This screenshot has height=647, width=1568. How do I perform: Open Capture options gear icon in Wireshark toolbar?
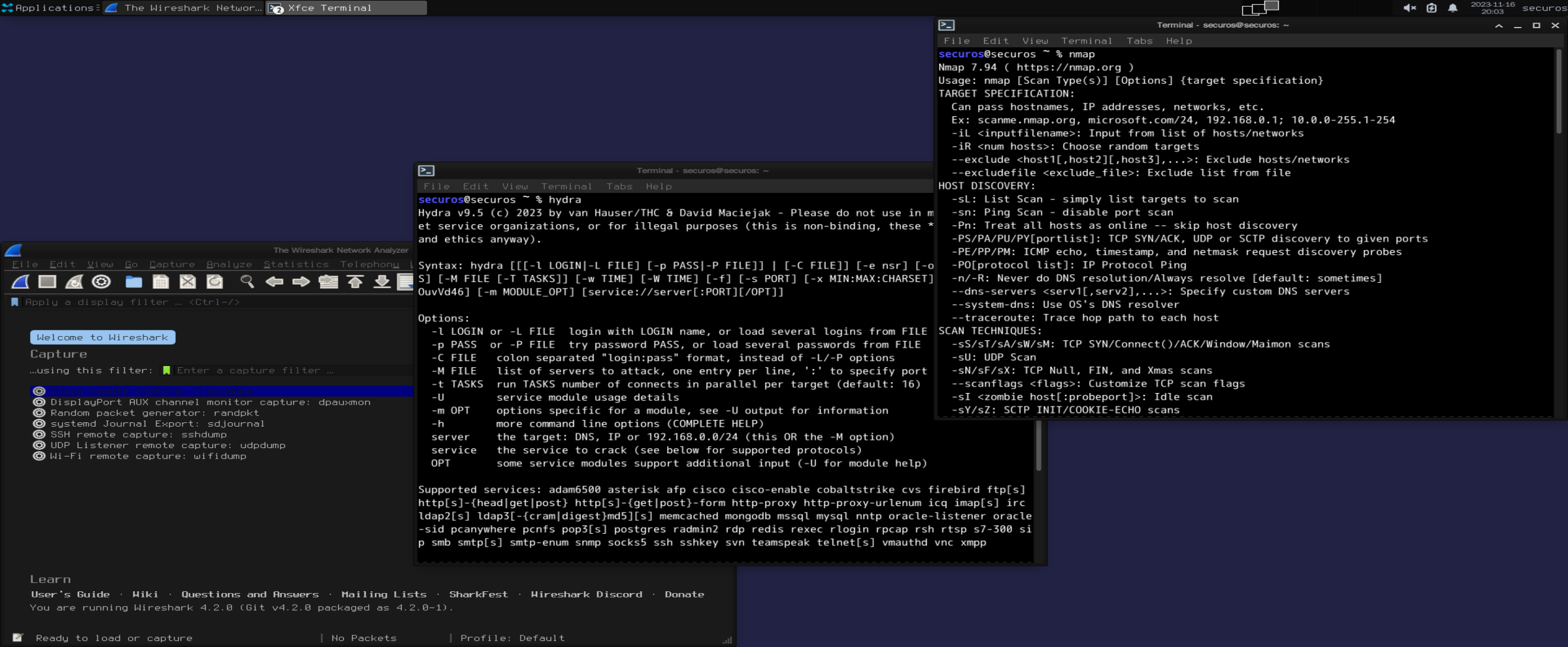[x=101, y=282]
